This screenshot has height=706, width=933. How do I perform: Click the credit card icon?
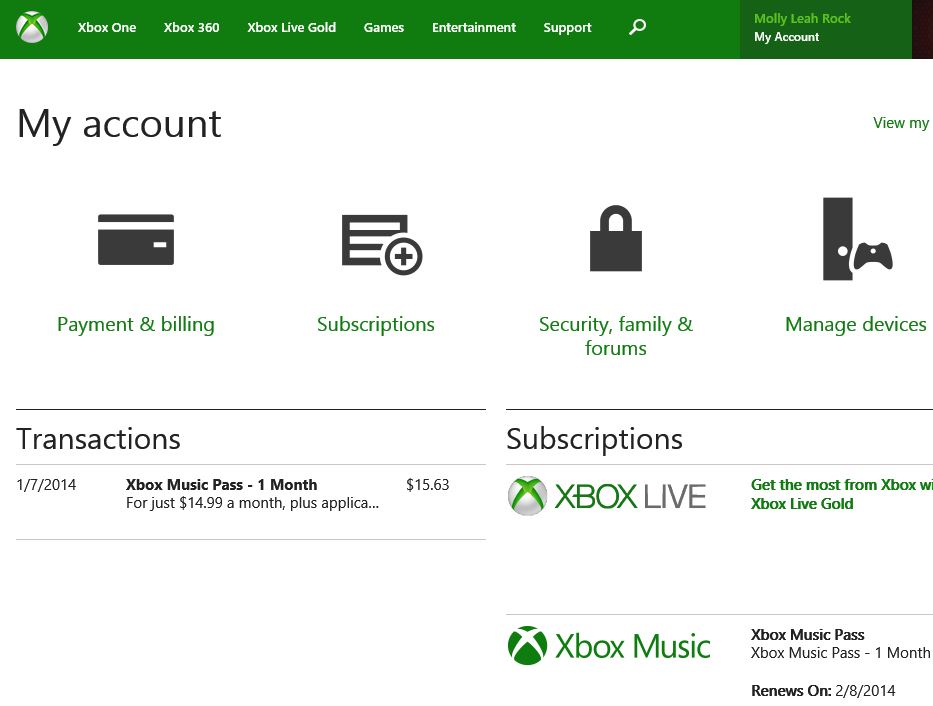[136, 239]
